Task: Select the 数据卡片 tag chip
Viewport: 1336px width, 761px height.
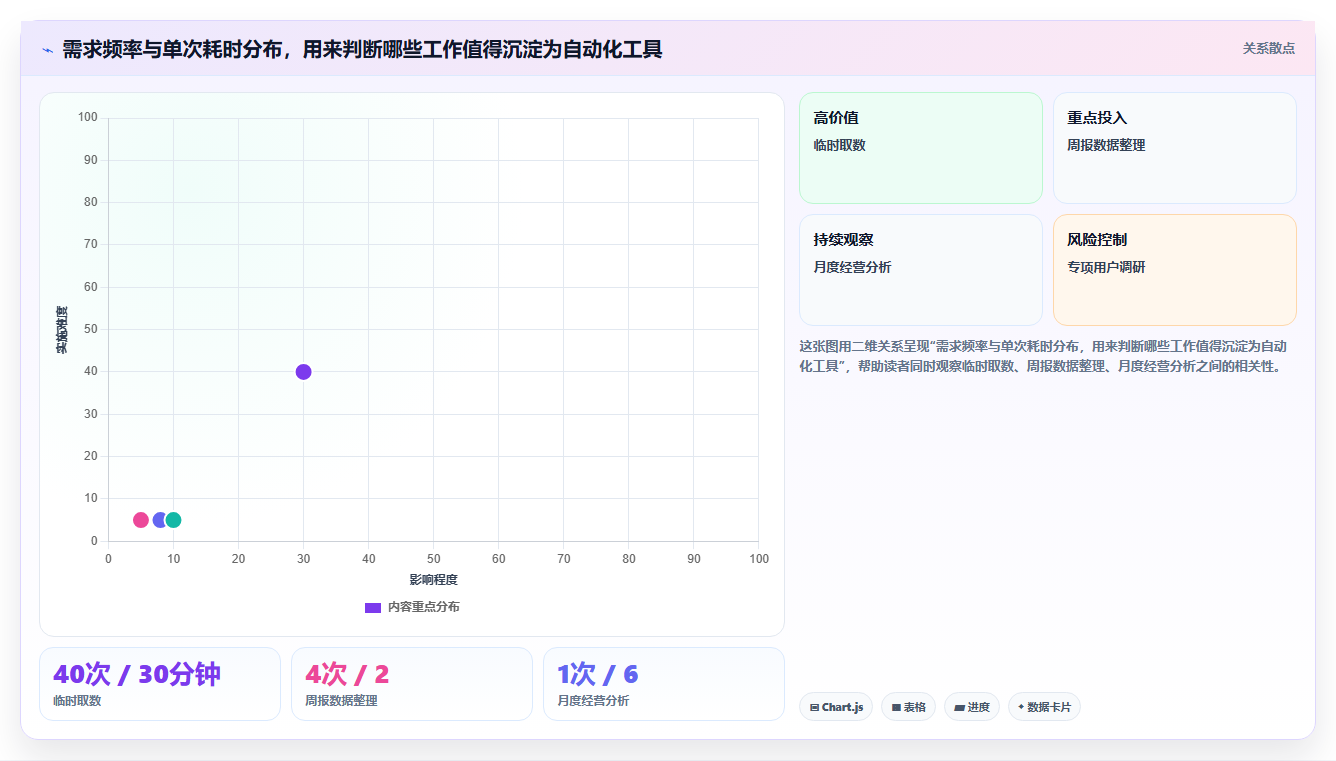Action: [1044, 707]
